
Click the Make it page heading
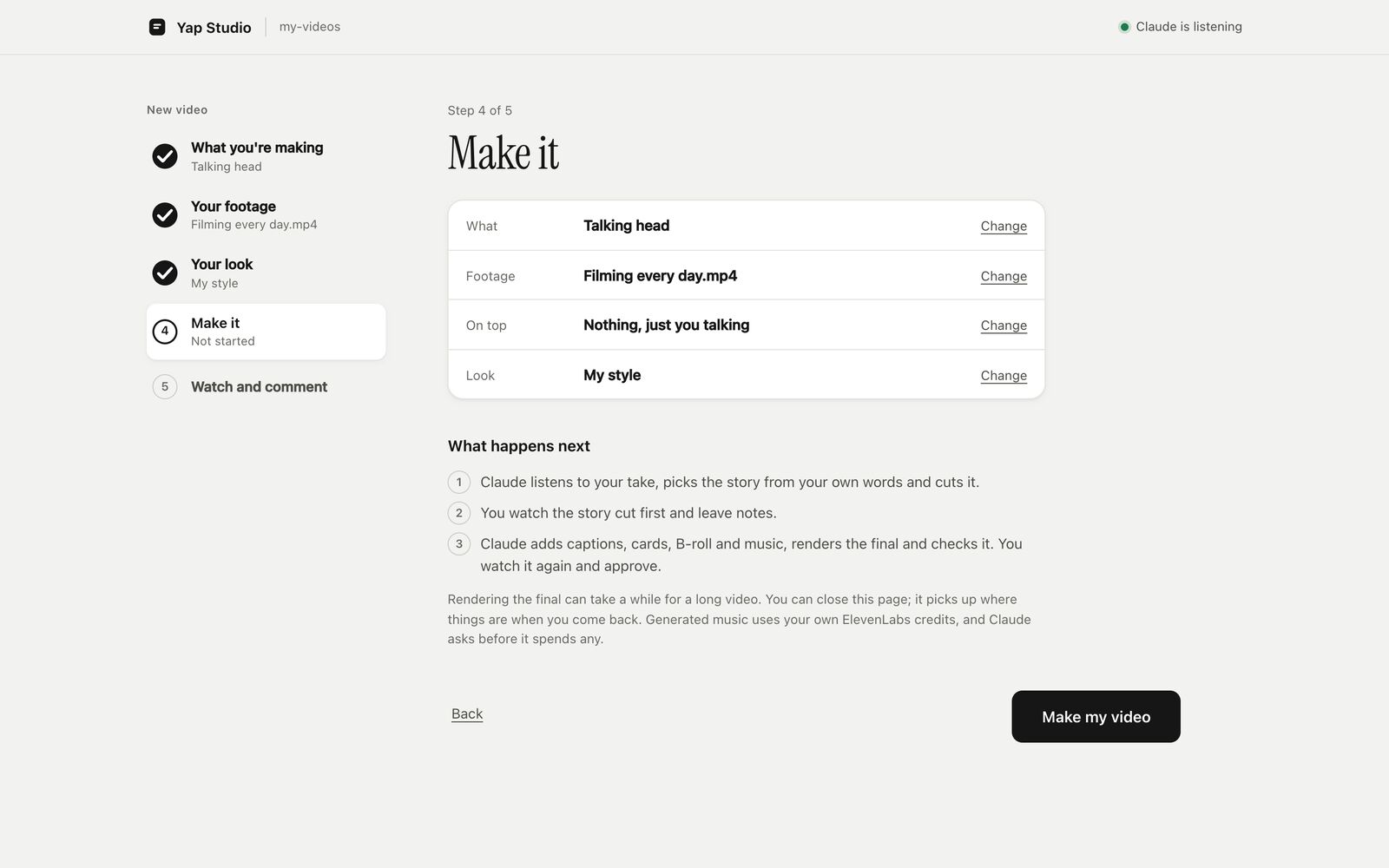pyautogui.click(x=504, y=153)
